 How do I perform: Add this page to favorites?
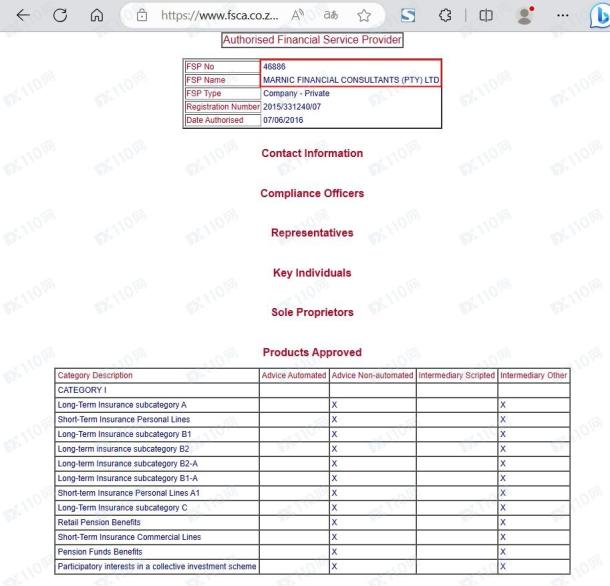[x=364, y=16]
